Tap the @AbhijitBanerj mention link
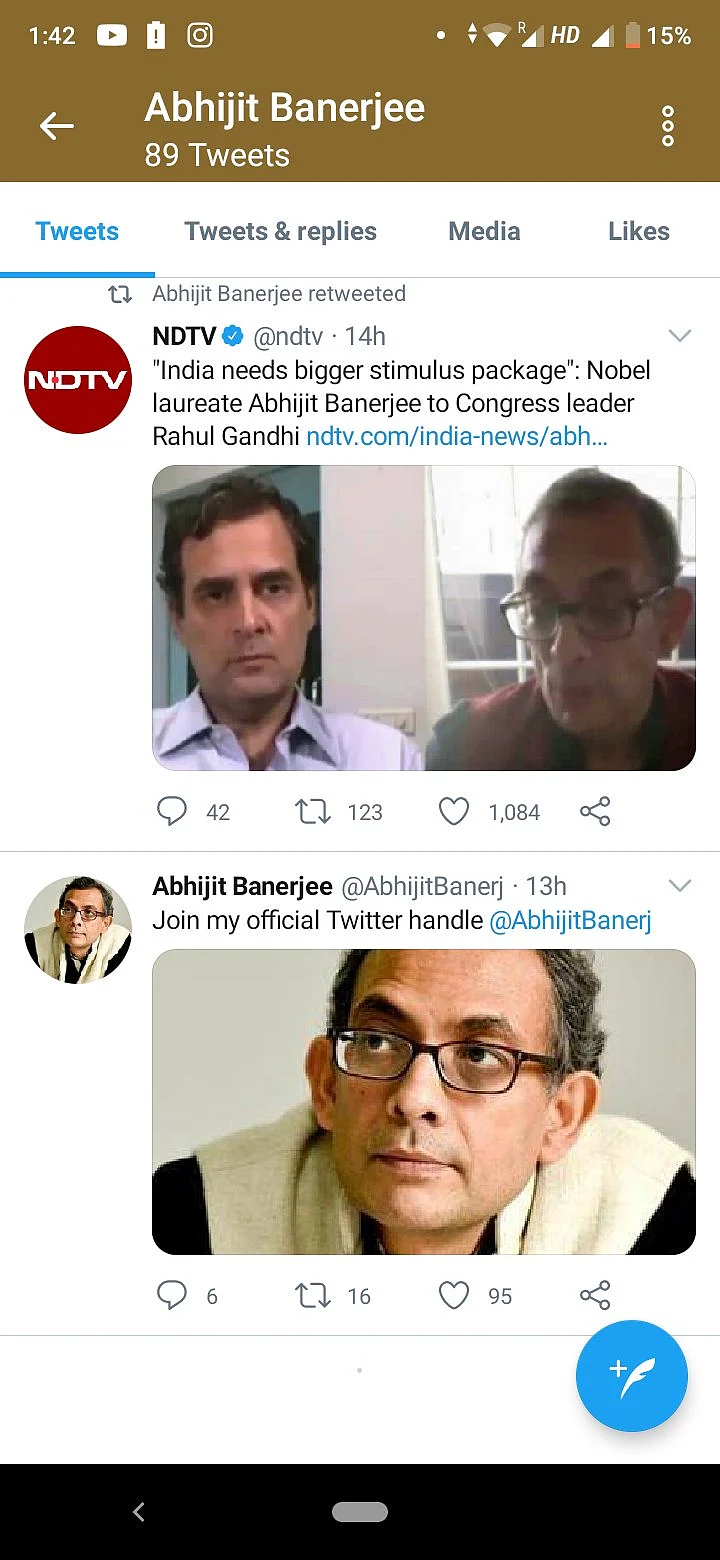 pos(570,920)
